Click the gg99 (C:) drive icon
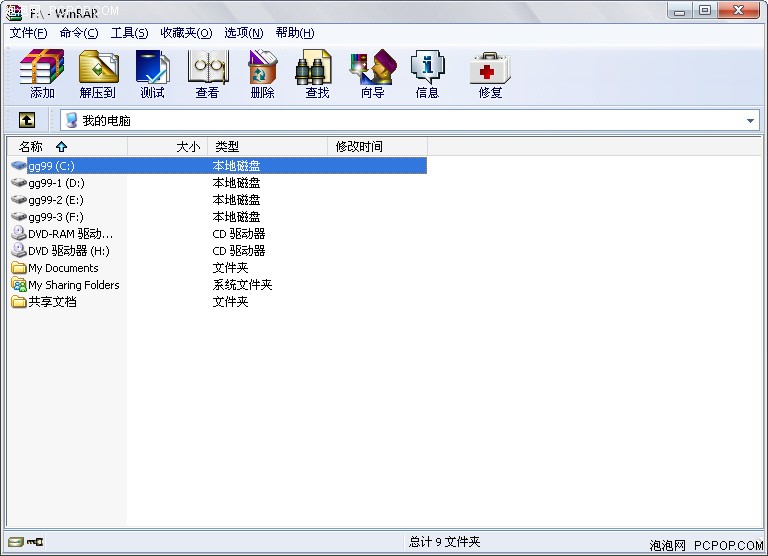 click(x=19, y=166)
